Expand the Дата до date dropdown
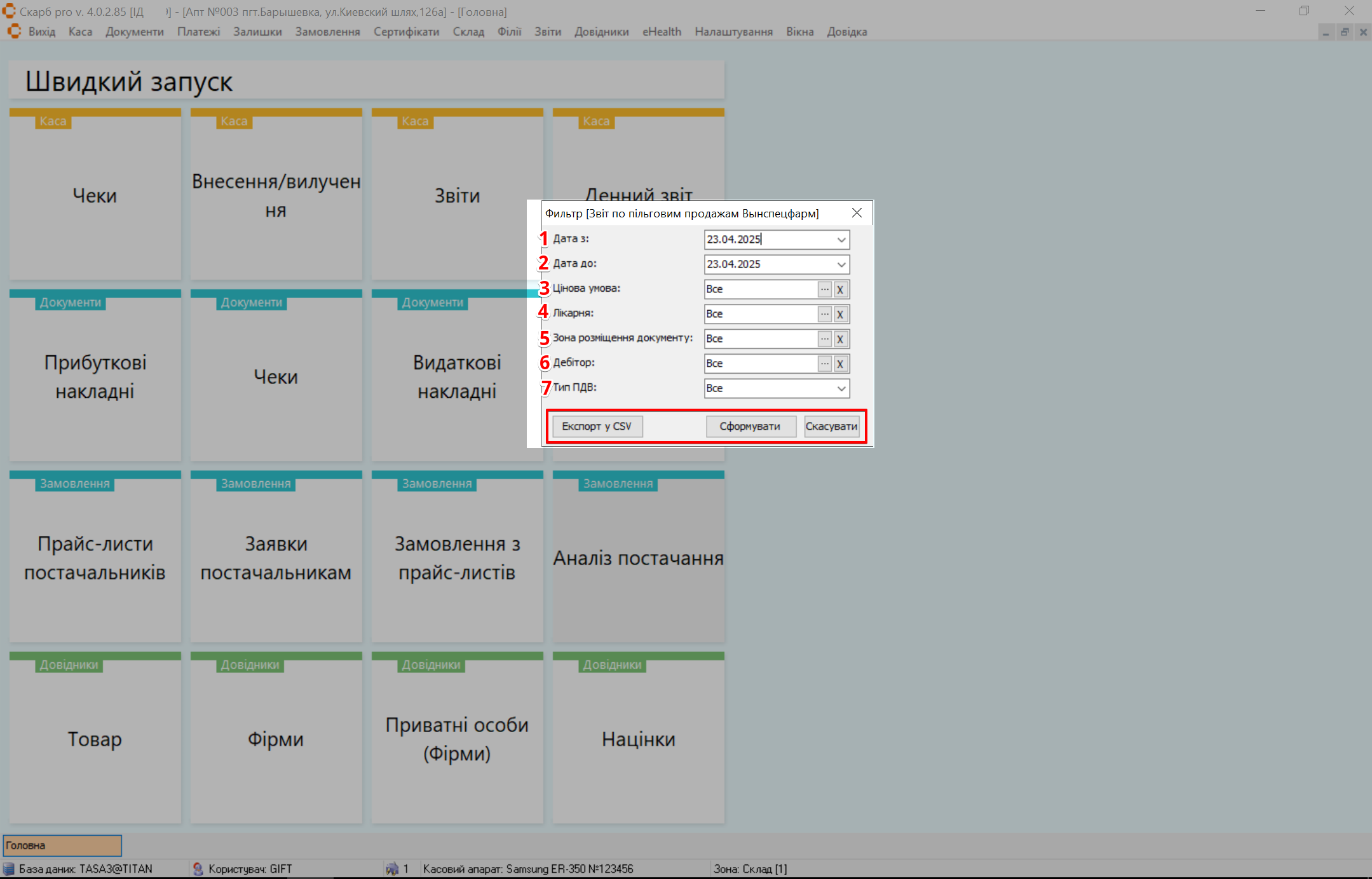Screen dimensions: 1372x879 [x=841, y=264]
